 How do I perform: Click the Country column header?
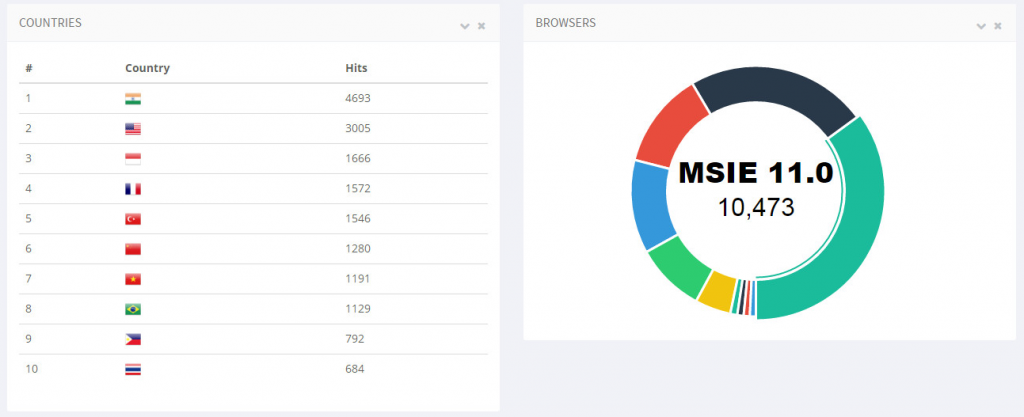point(147,68)
